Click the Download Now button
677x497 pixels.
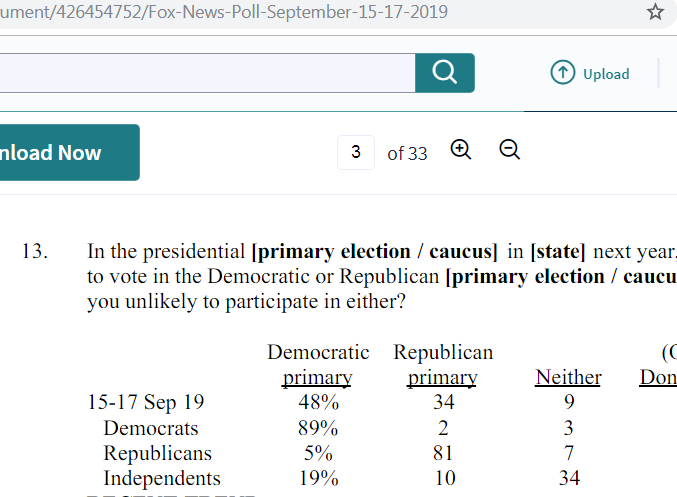coord(70,152)
